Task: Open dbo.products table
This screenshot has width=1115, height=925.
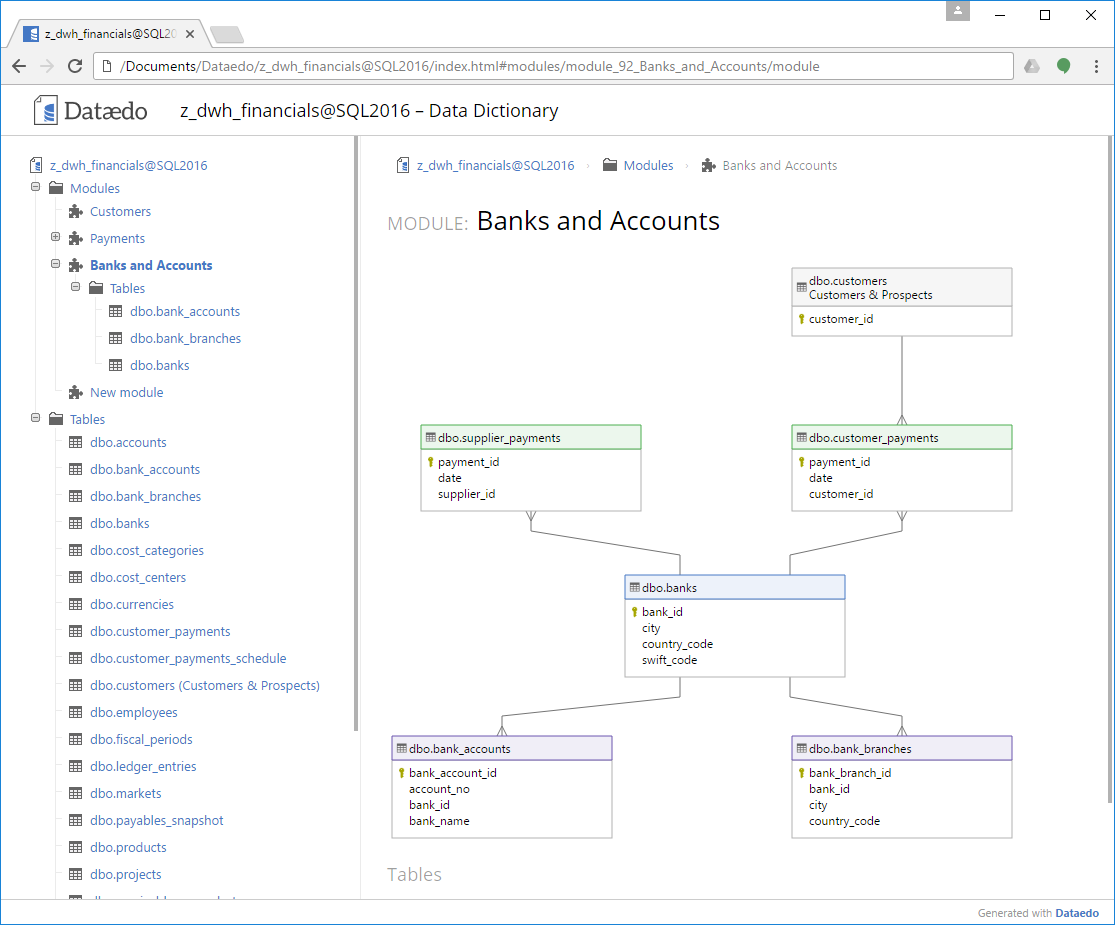Action: pos(128,848)
